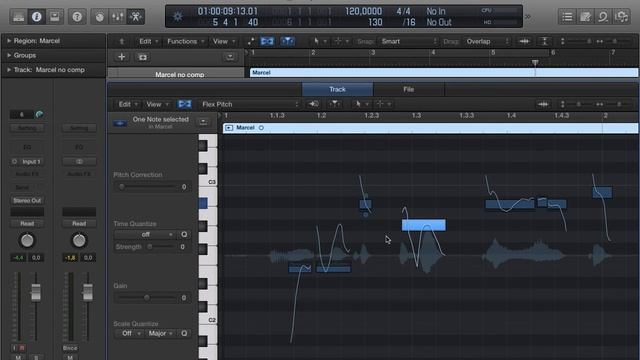Click the Scale Quantize Q button
Viewport: 640px width, 360px height.
[x=184, y=333]
